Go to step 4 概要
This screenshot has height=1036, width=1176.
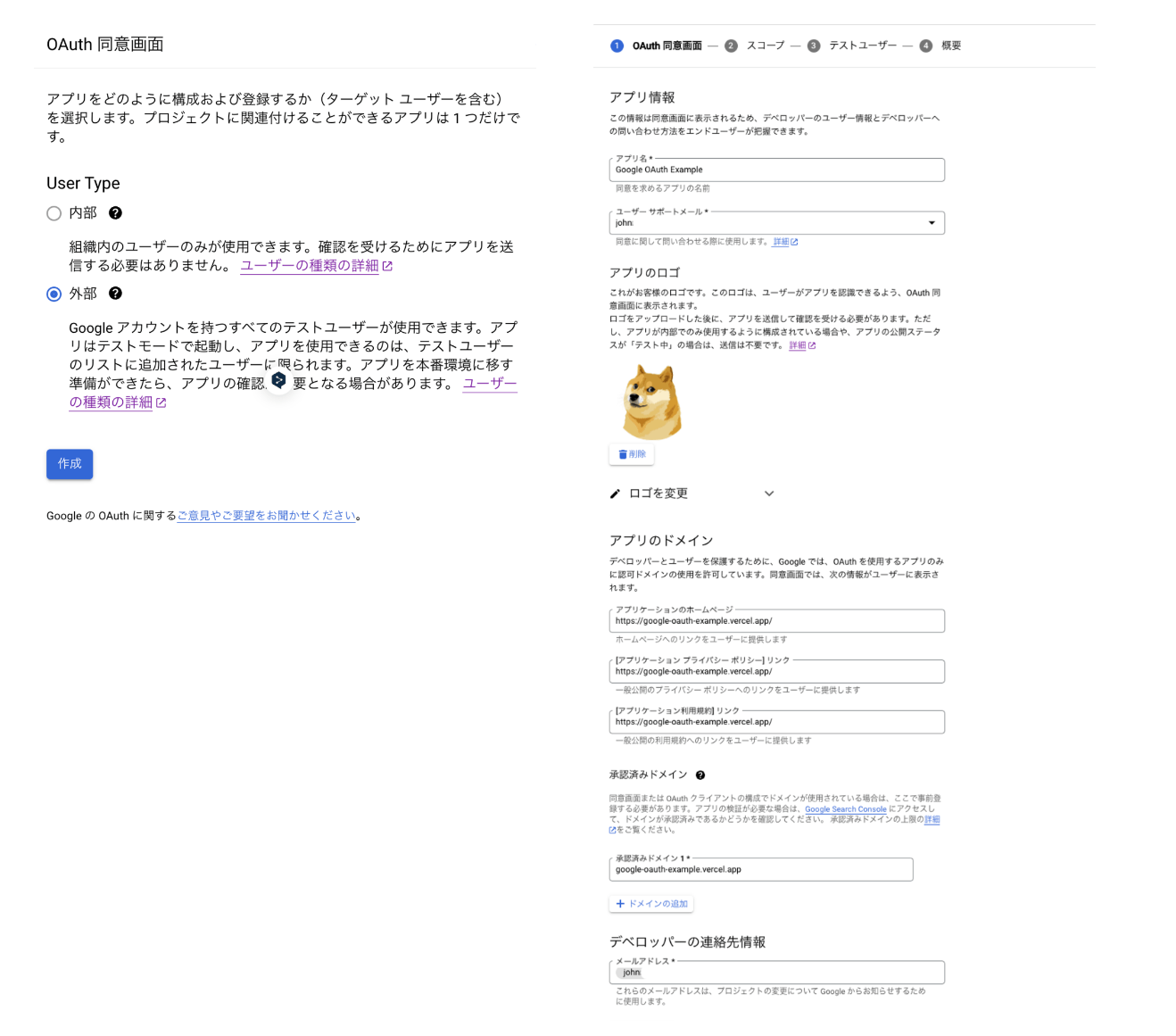click(x=940, y=46)
